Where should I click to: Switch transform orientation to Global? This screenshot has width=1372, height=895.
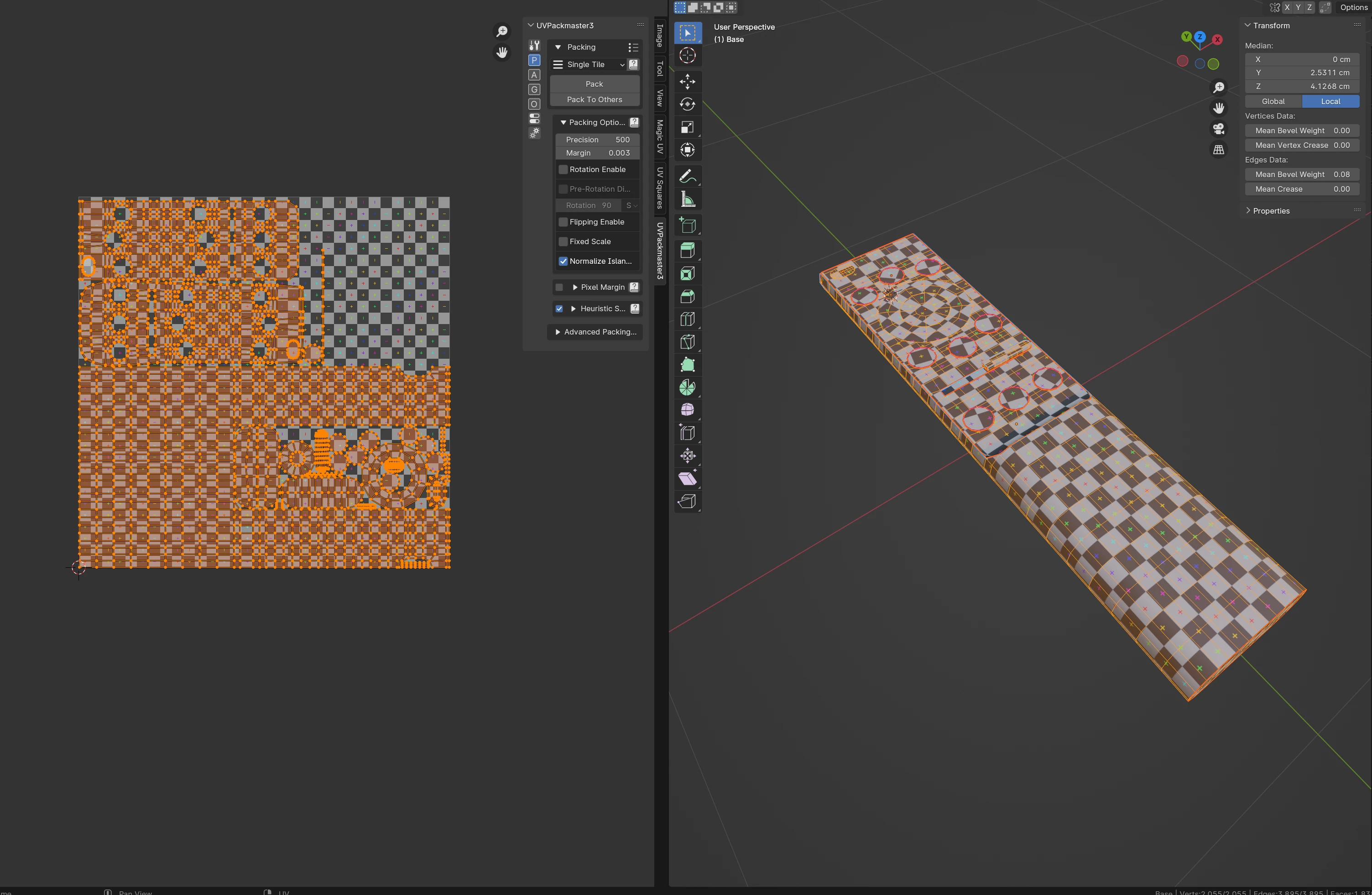pyautogui.click(x=1273, y=101)
